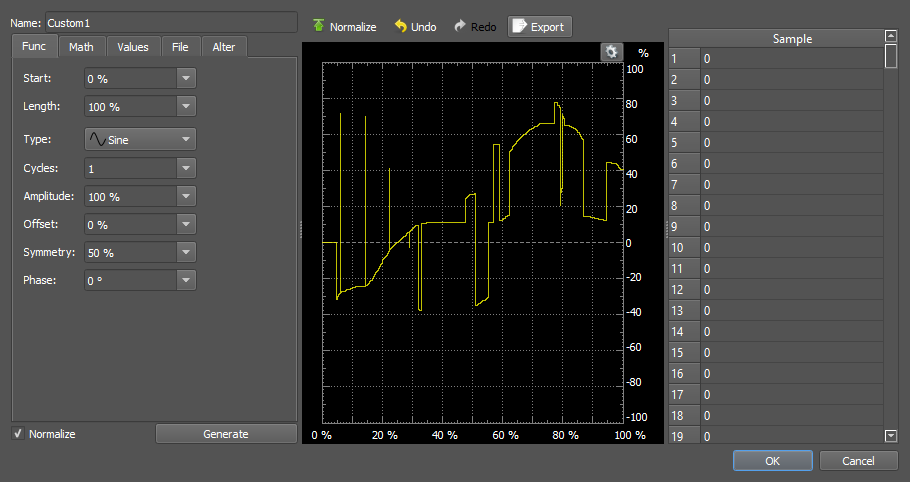This screenshot has width=912, height=484.
Task: Toggle the Normalize checkbox
Action: [18, 434]
